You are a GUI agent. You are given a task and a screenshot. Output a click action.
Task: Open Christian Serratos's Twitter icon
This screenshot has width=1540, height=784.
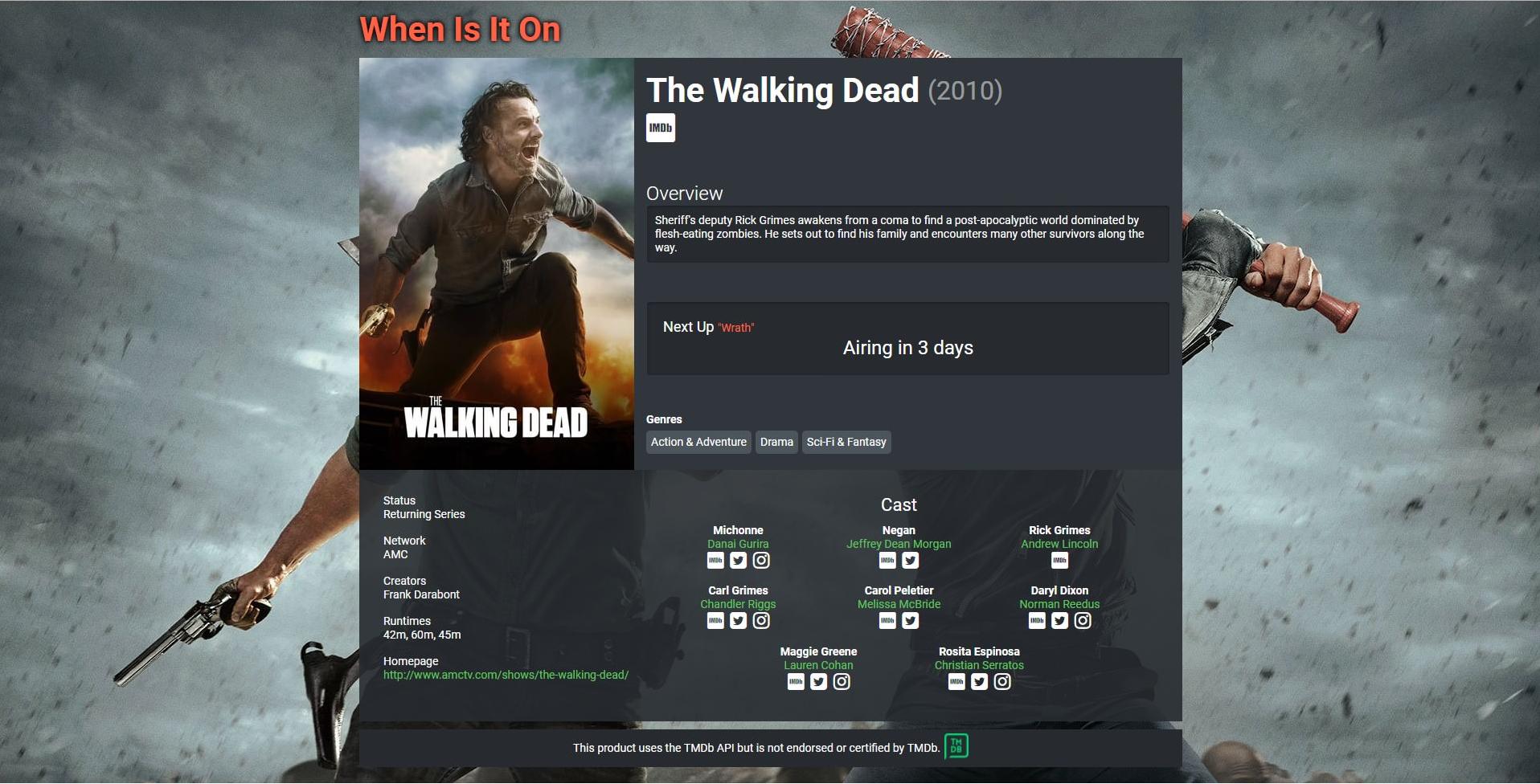tap(979, 681)
